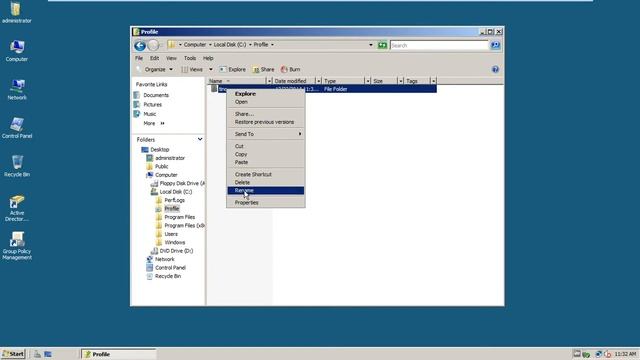Choose Delete in the context menu
640x360 pixels.
[266, 182]
